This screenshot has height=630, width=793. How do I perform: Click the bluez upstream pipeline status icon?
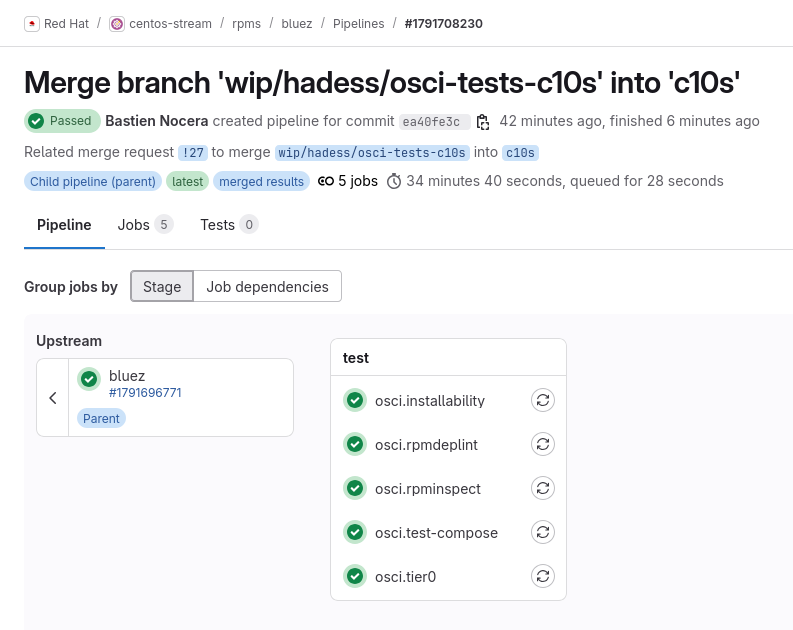coord(89,379)
